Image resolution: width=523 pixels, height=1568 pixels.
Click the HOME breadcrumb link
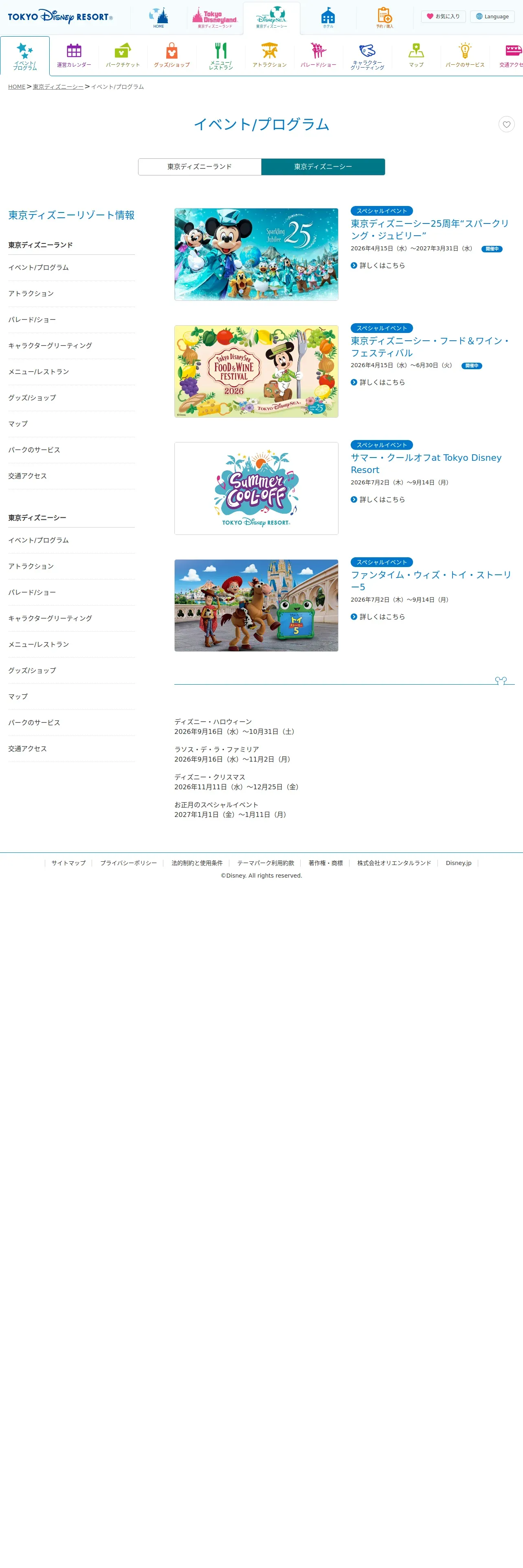click(x=17, y=87)
